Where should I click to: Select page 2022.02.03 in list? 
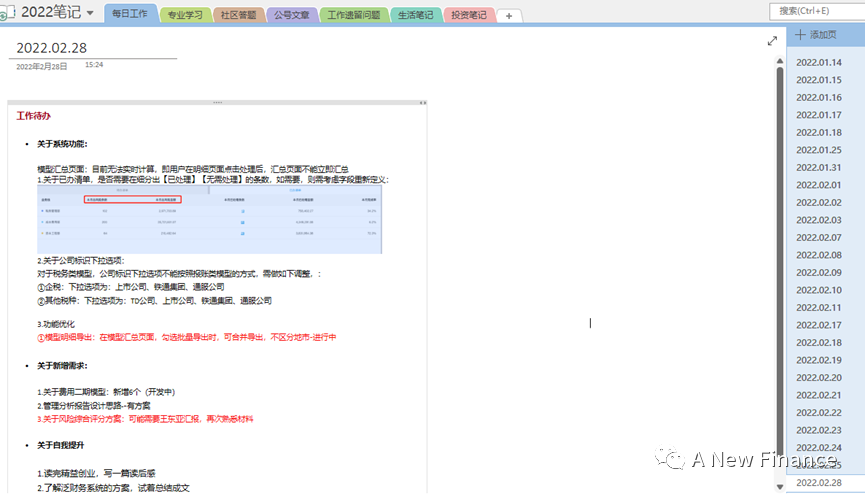click(x=819, y=220)
